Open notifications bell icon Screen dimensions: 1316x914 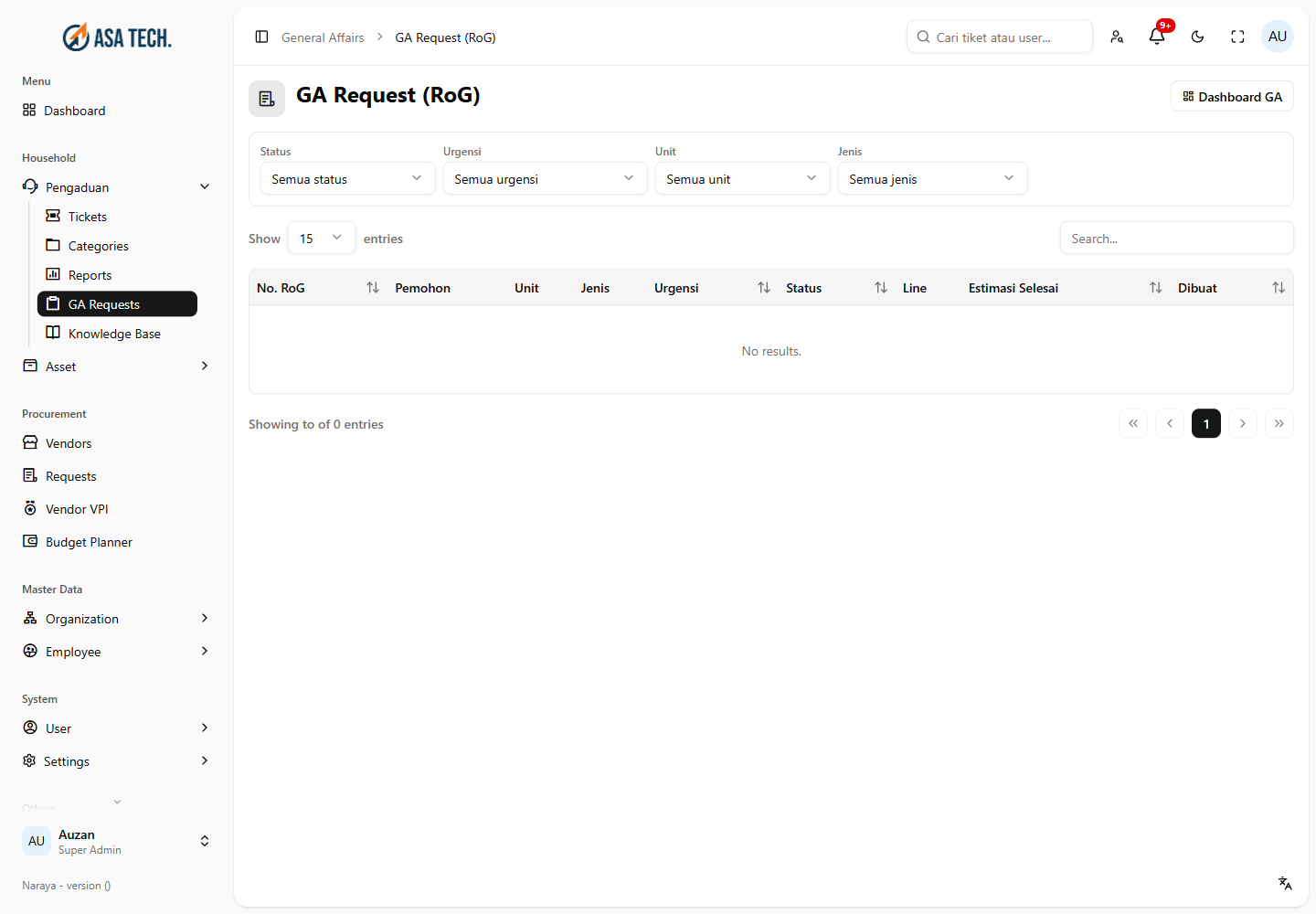1157,37
